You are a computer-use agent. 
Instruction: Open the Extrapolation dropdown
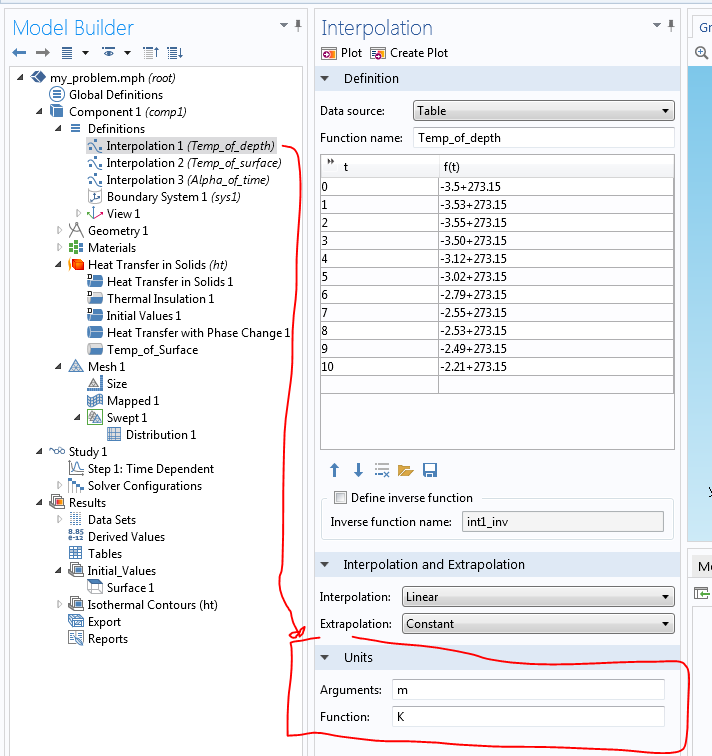(x=538, y=624)
